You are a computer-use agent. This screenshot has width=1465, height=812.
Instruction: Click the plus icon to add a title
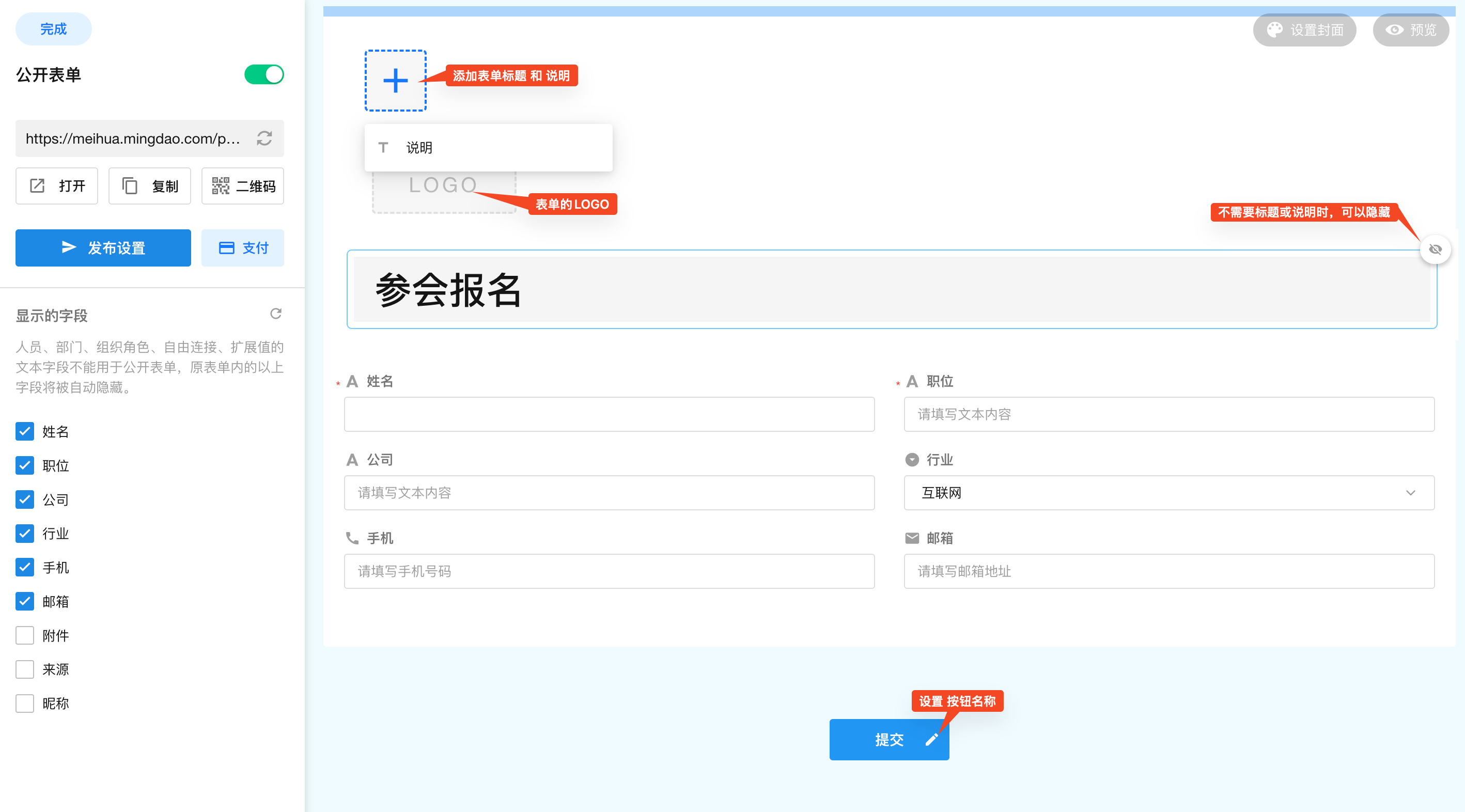[395, 81]
